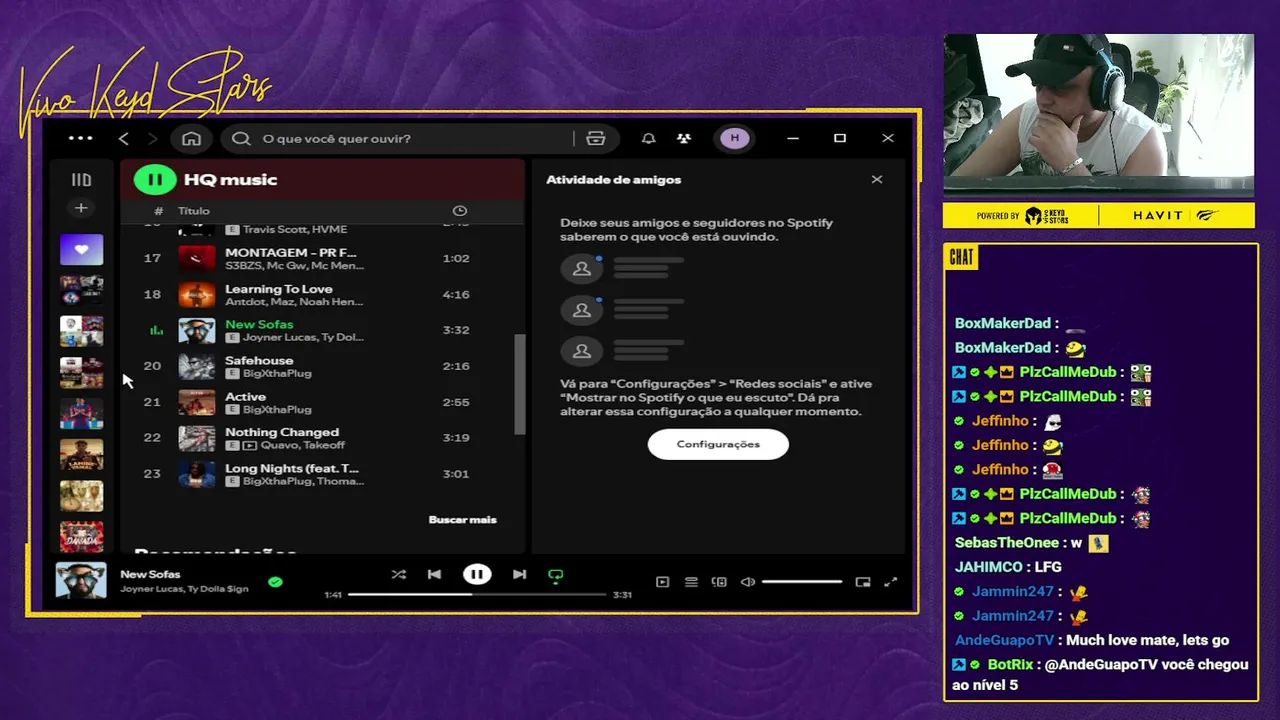Click the 'Active' album cover
Screen dimensions: 1280x720
point(197,402)
